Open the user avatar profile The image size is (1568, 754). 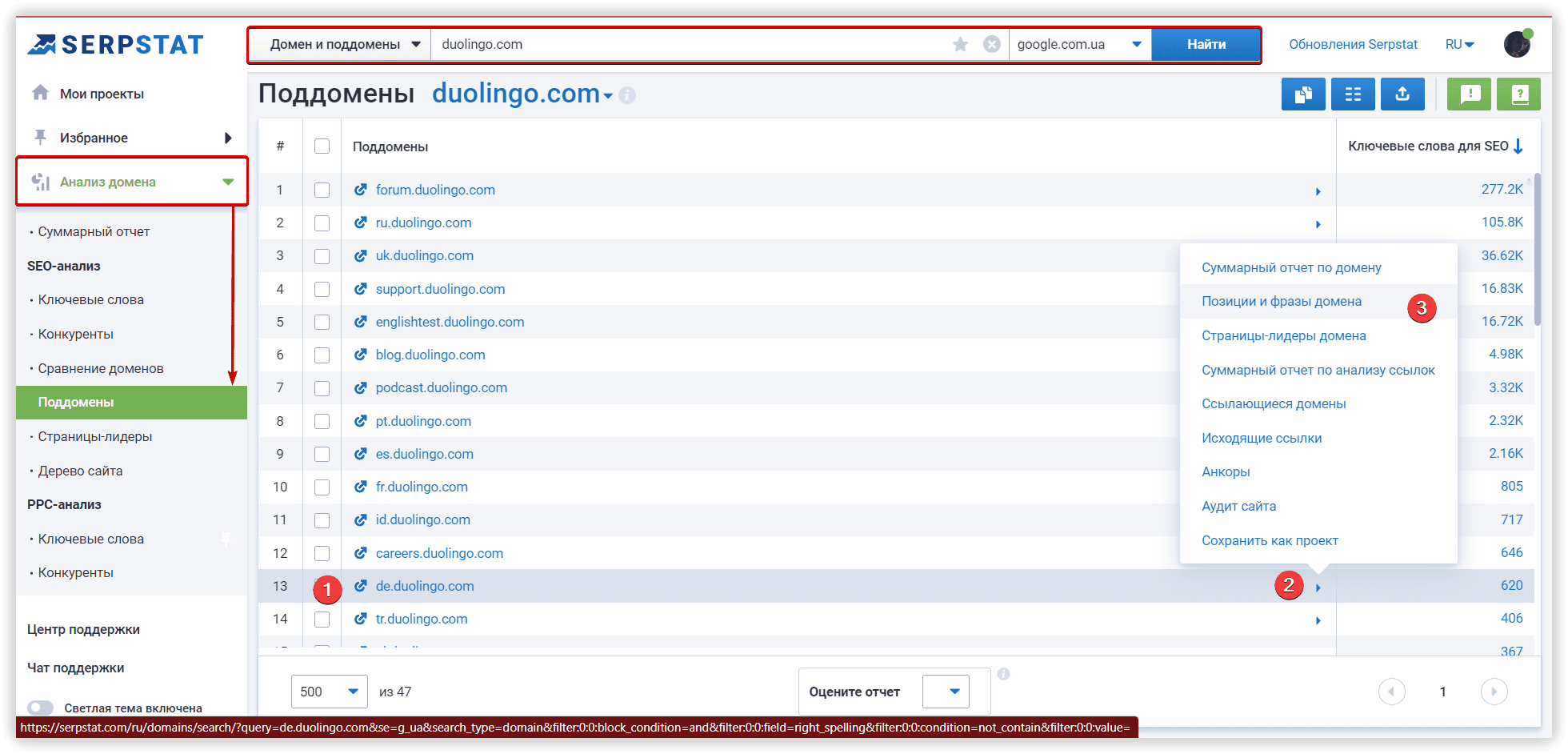click(1518, 44)
